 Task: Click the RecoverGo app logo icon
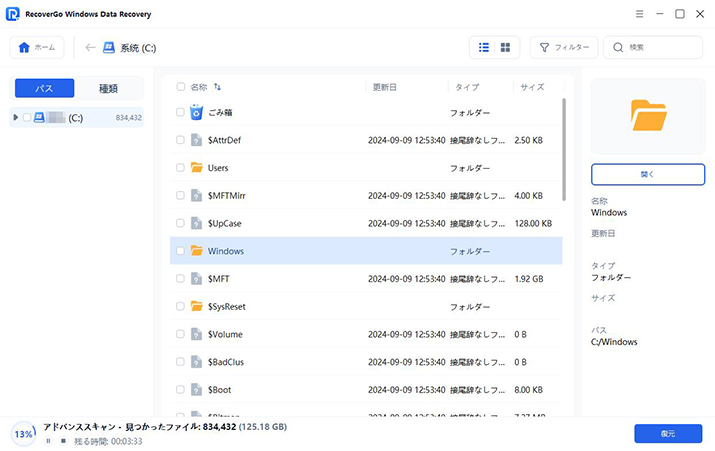point(12,14)
